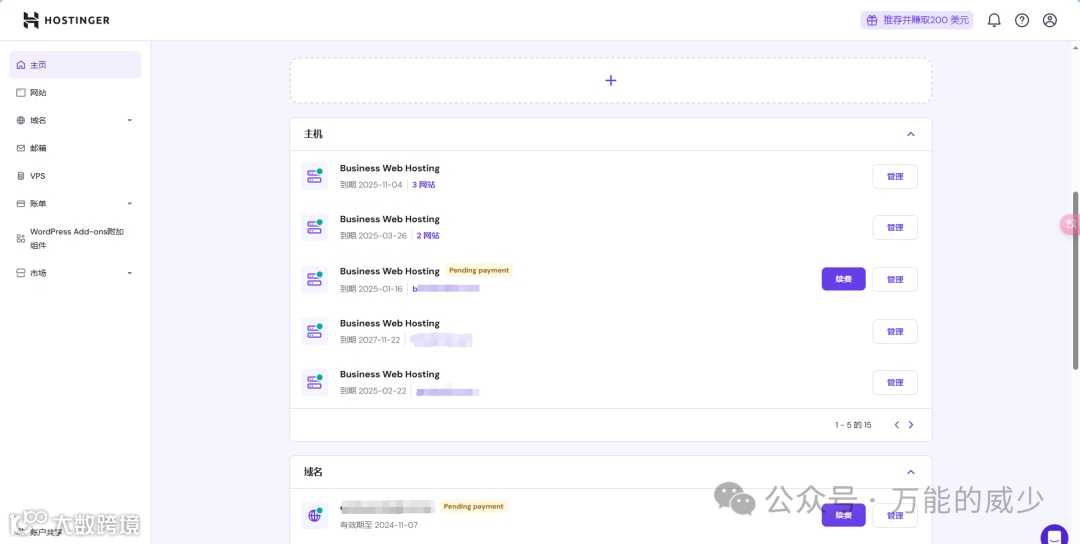1080x544 pixels.
Task: Open 域名 sidebar item
Action: tap(75, 121)
